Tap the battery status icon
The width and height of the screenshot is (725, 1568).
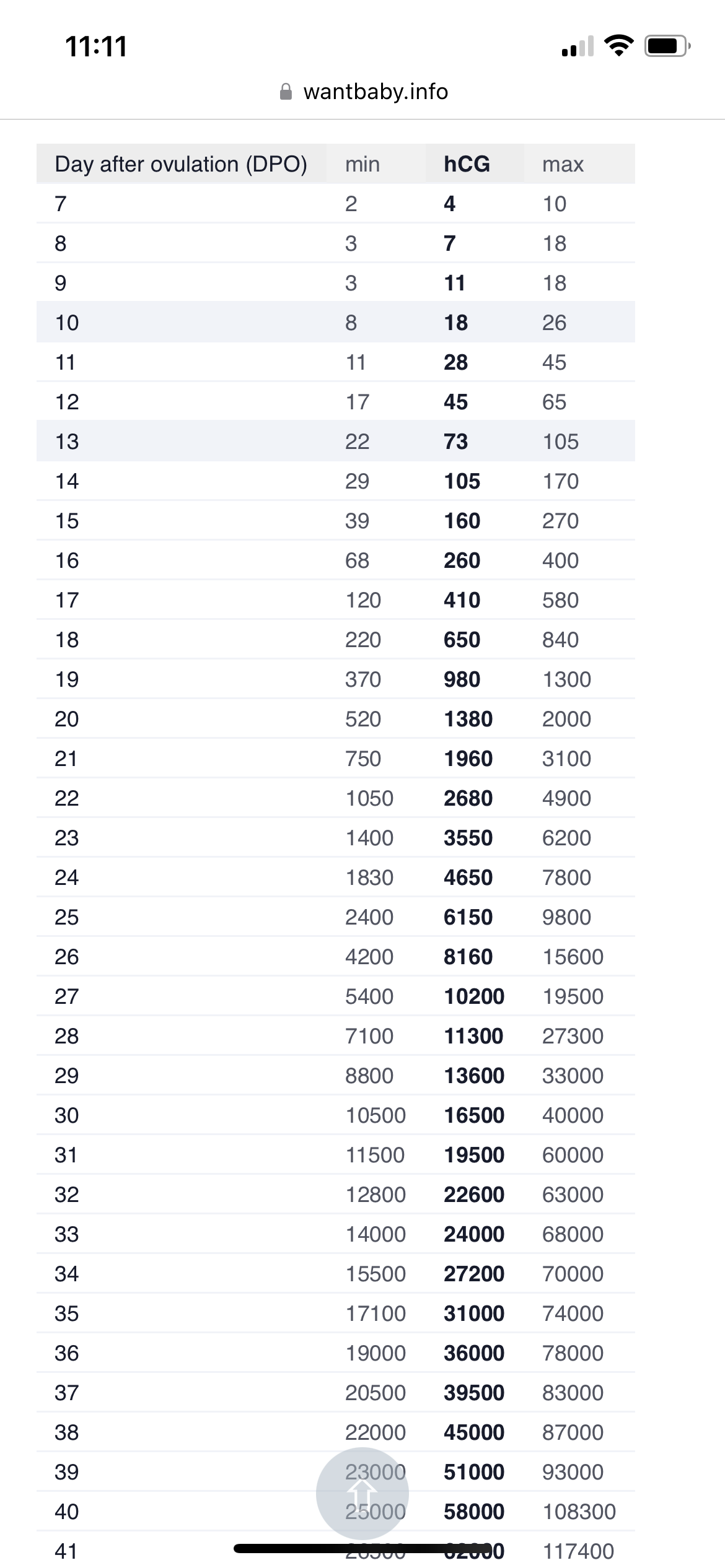click(x=667, y=46)
